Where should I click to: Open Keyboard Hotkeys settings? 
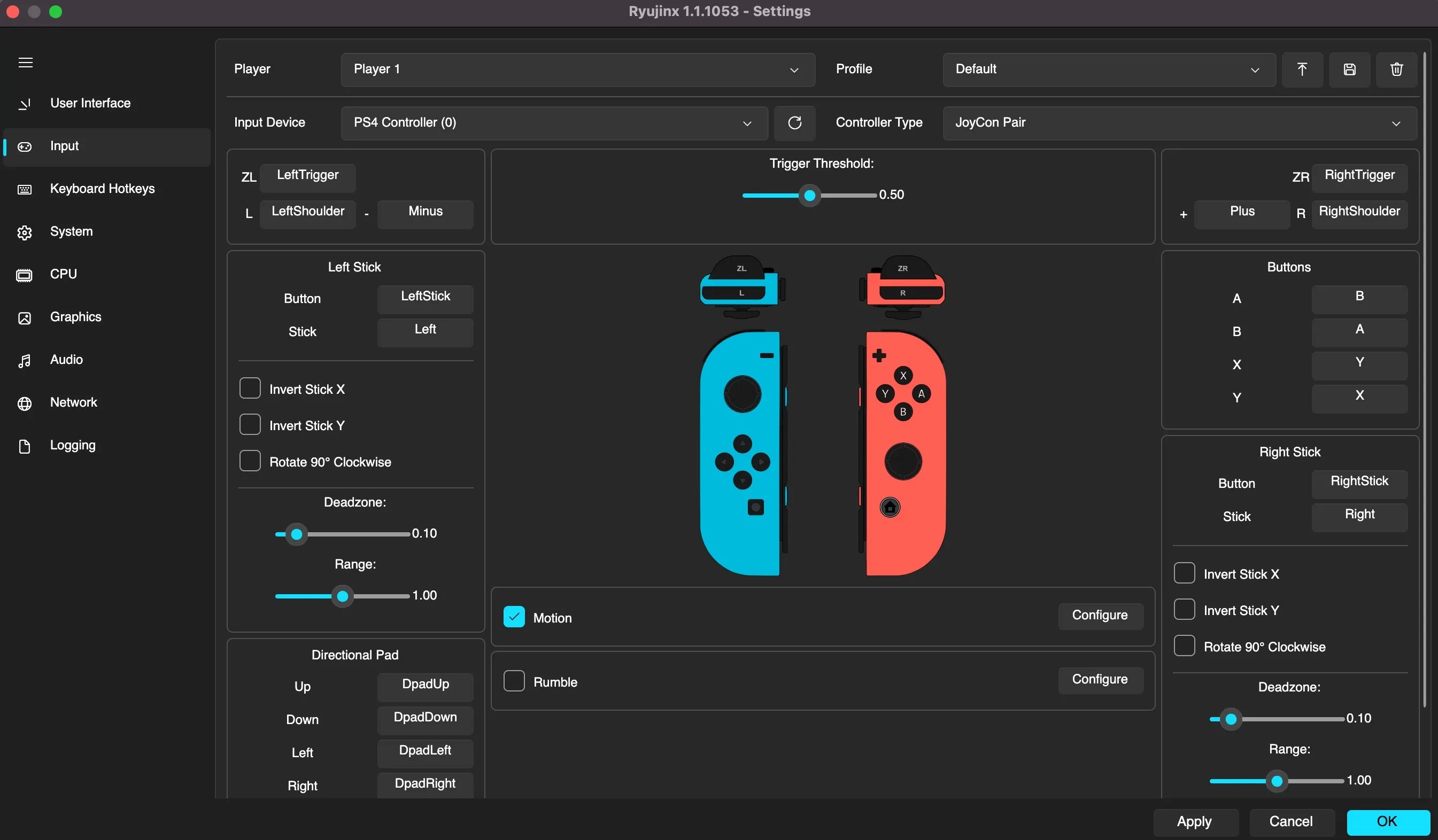tap(102, 189)
